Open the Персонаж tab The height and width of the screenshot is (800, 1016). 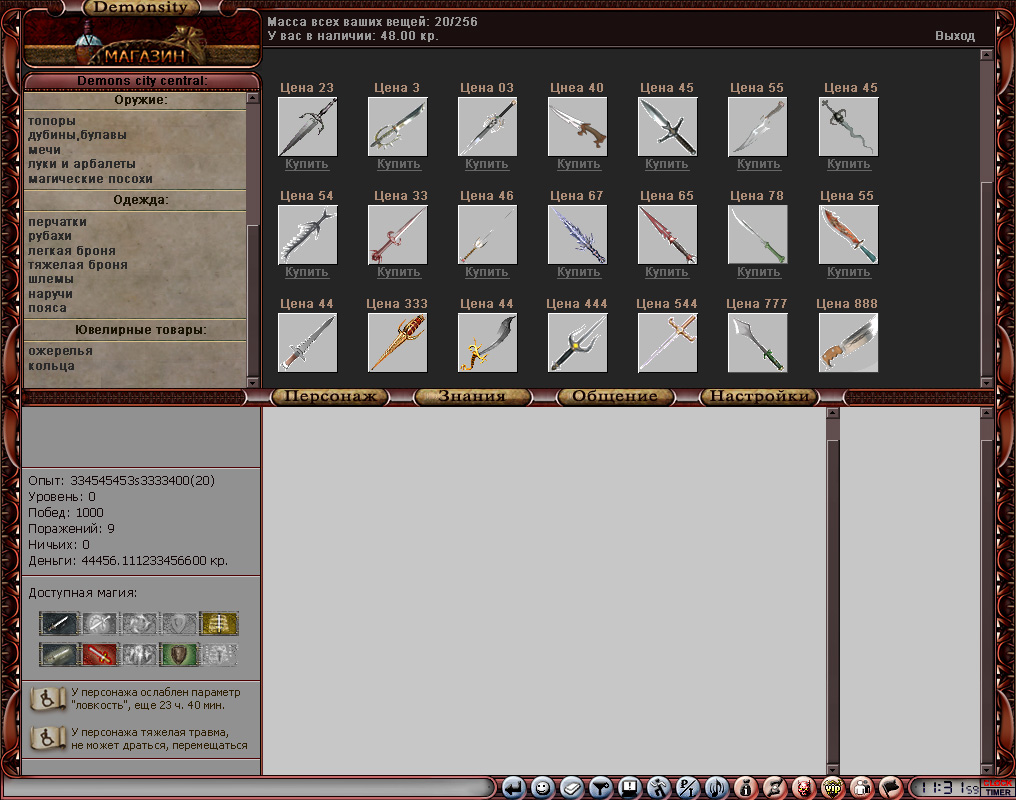tap(330, 396)
